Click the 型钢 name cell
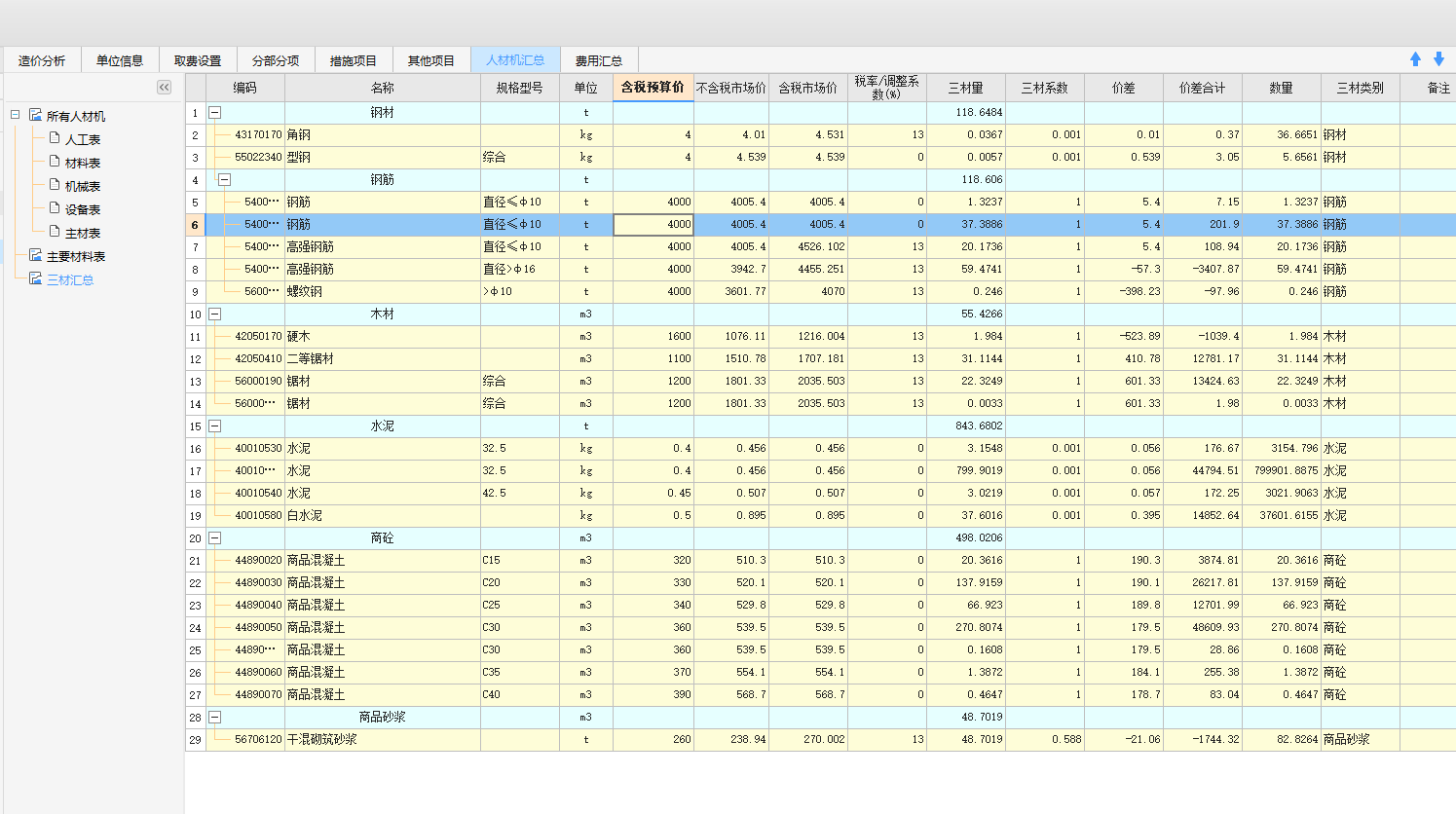 [x=383, y=158]
